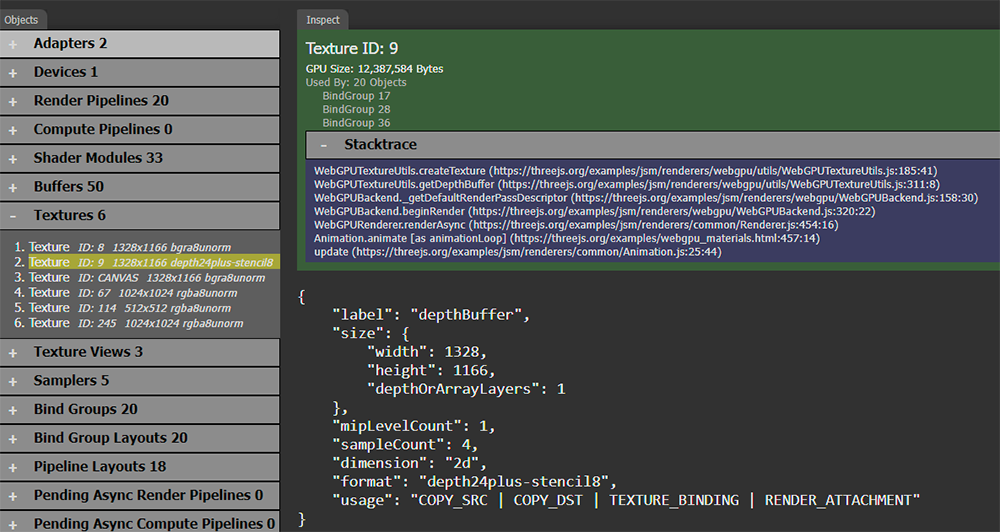Click the WebGPURenderer.renderAsync stack frame
Image resolution: width=1000 pixels, height=532 pixels.
(576, 225)
